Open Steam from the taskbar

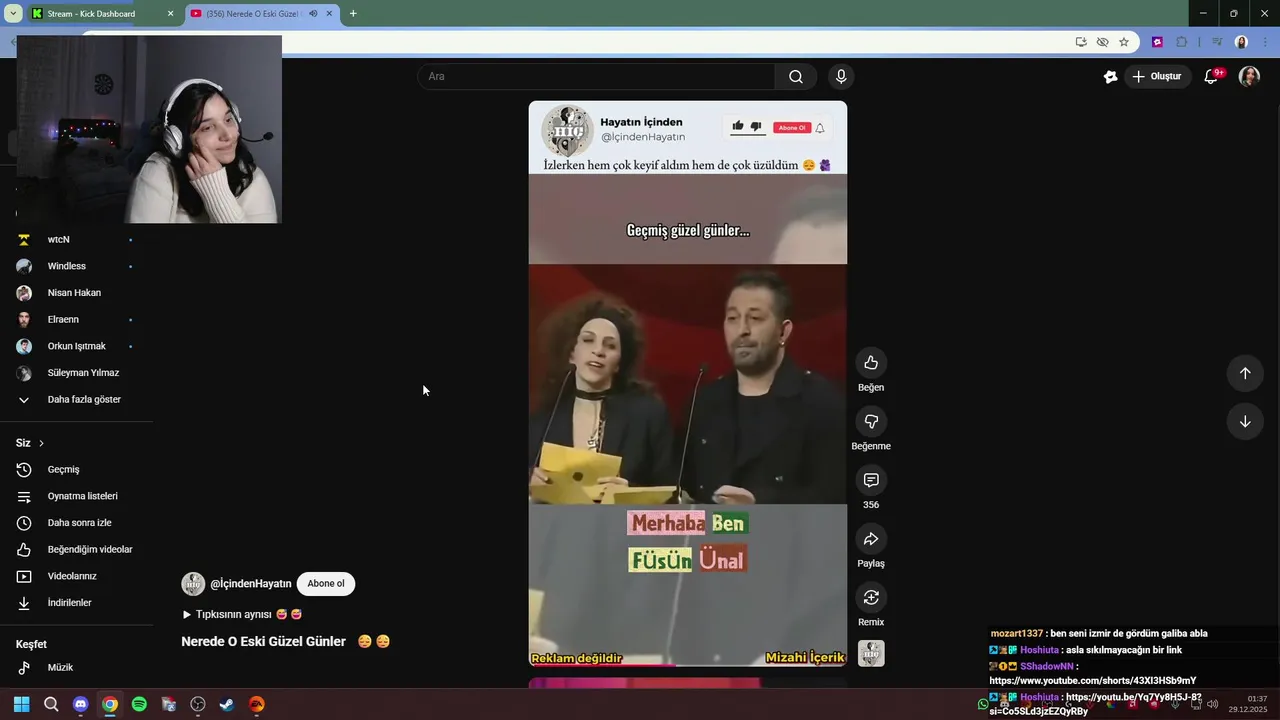point(227,704)
